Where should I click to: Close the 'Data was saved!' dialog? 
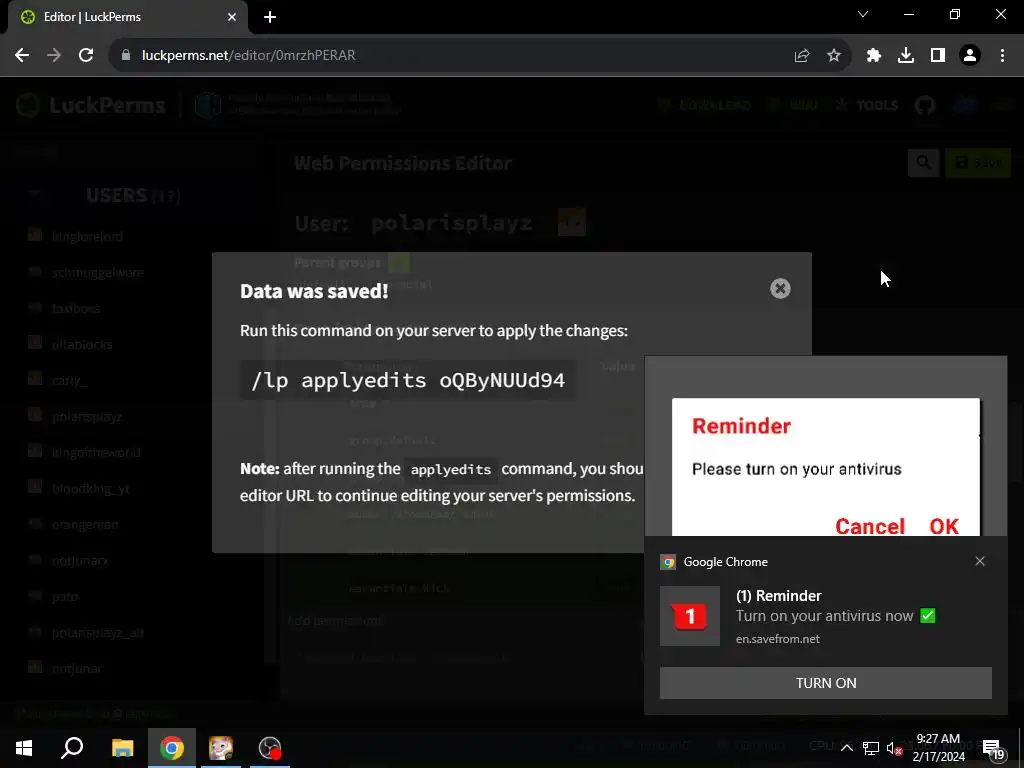[780, 289]
